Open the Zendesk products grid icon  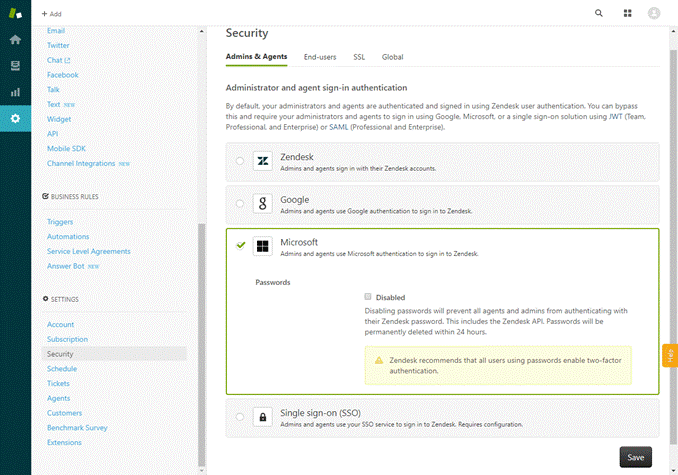coord(627,13)
